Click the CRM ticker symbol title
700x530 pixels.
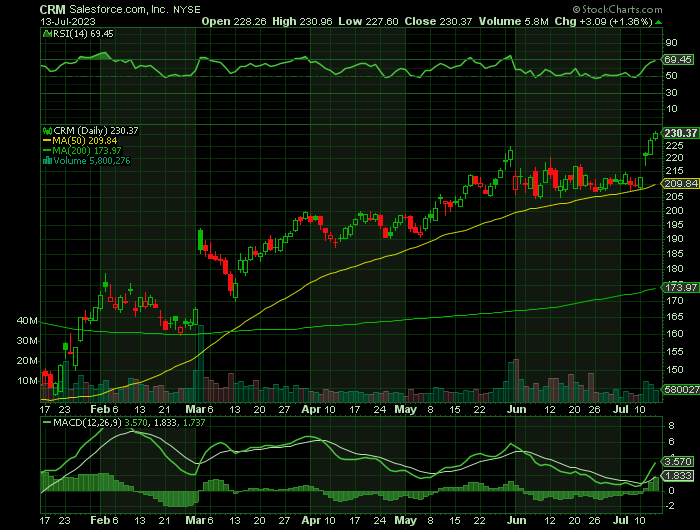click(53, 9)
